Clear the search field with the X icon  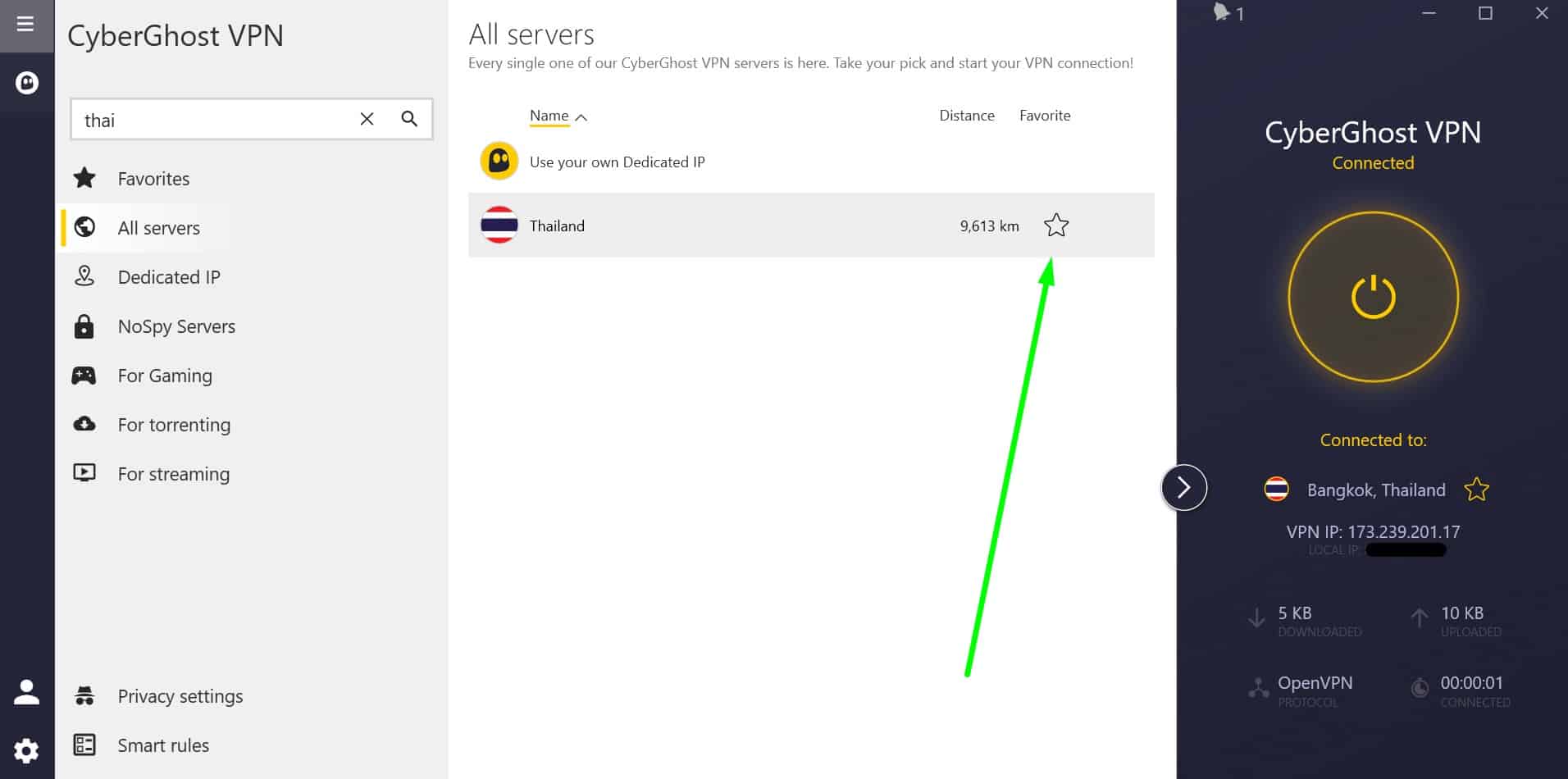pos(367,120)
